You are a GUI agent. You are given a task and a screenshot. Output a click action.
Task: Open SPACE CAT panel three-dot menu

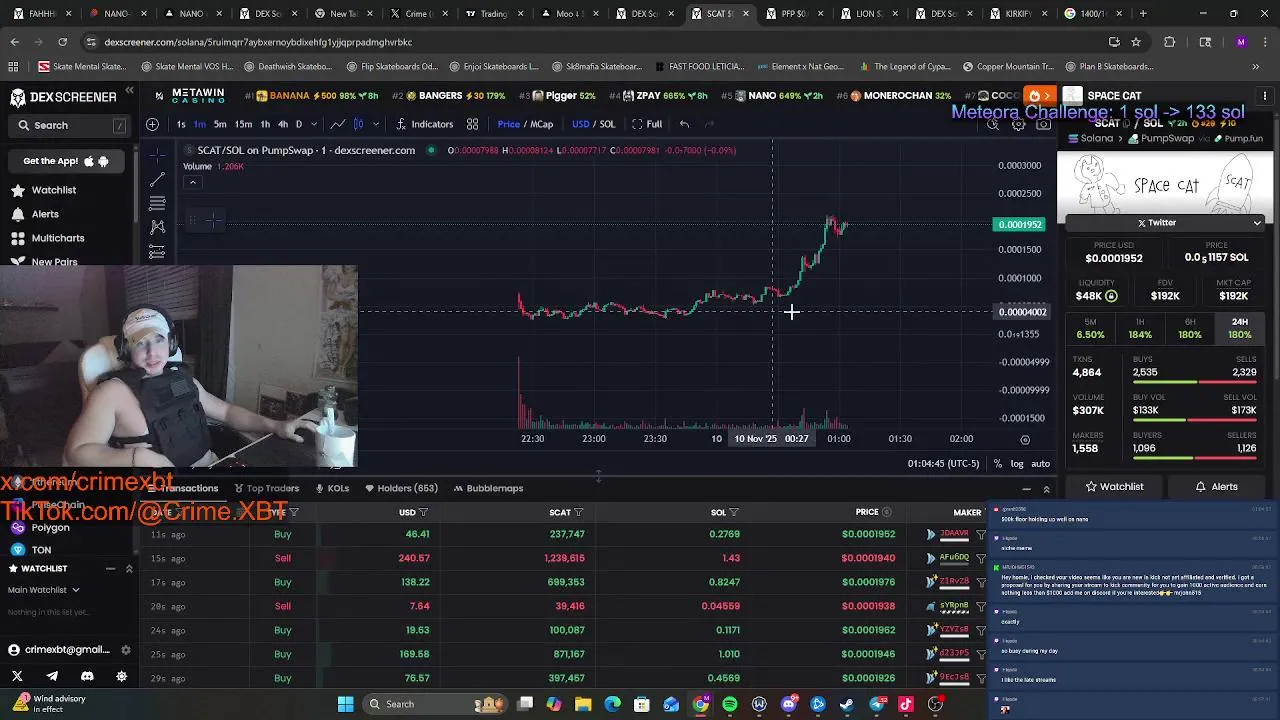pos(1264,96)
